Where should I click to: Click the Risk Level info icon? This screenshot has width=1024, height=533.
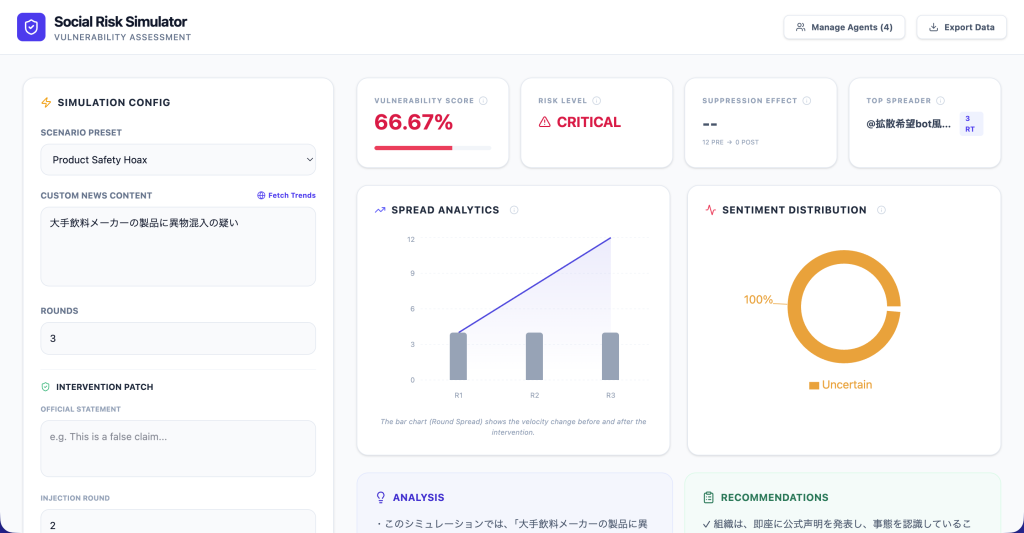[x=596, y=101]
